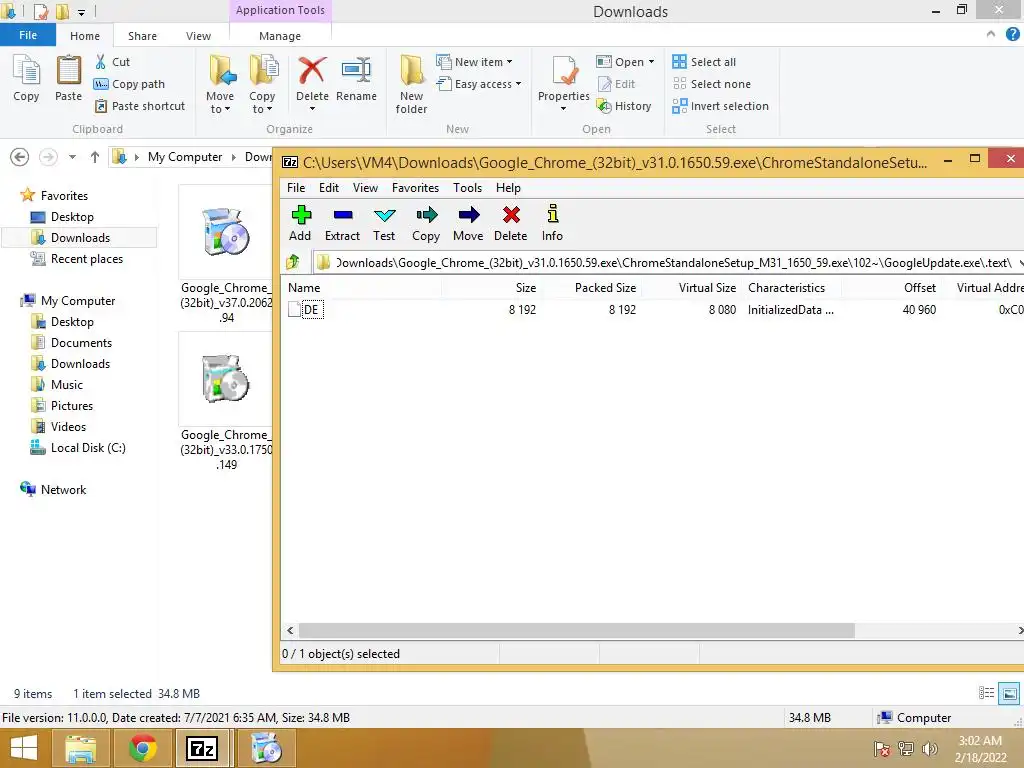Click Paste shortcut in Explorer ribbon
Image resolution: width=1024 pixels, height=768 pixels.
coord(140,106)
